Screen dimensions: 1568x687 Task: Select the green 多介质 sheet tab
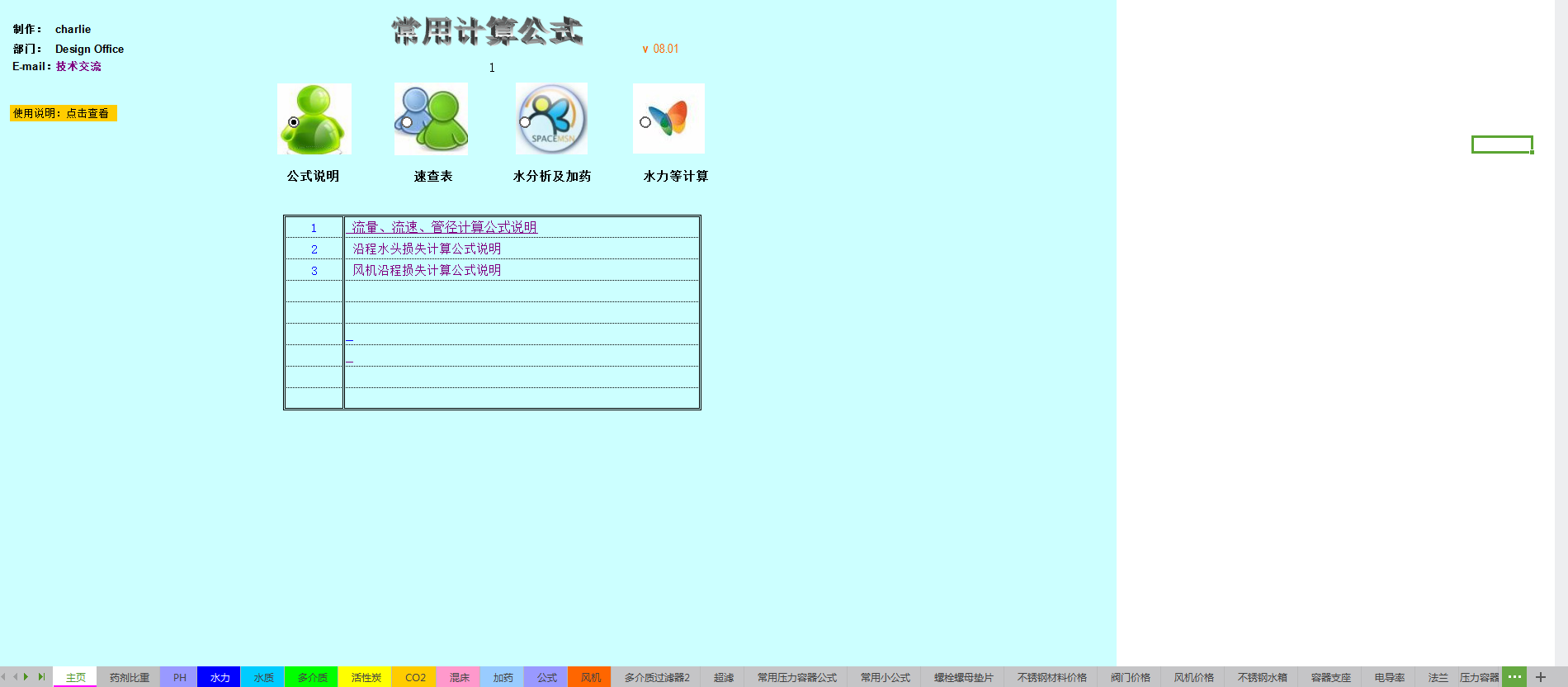[x=312, y=677]
